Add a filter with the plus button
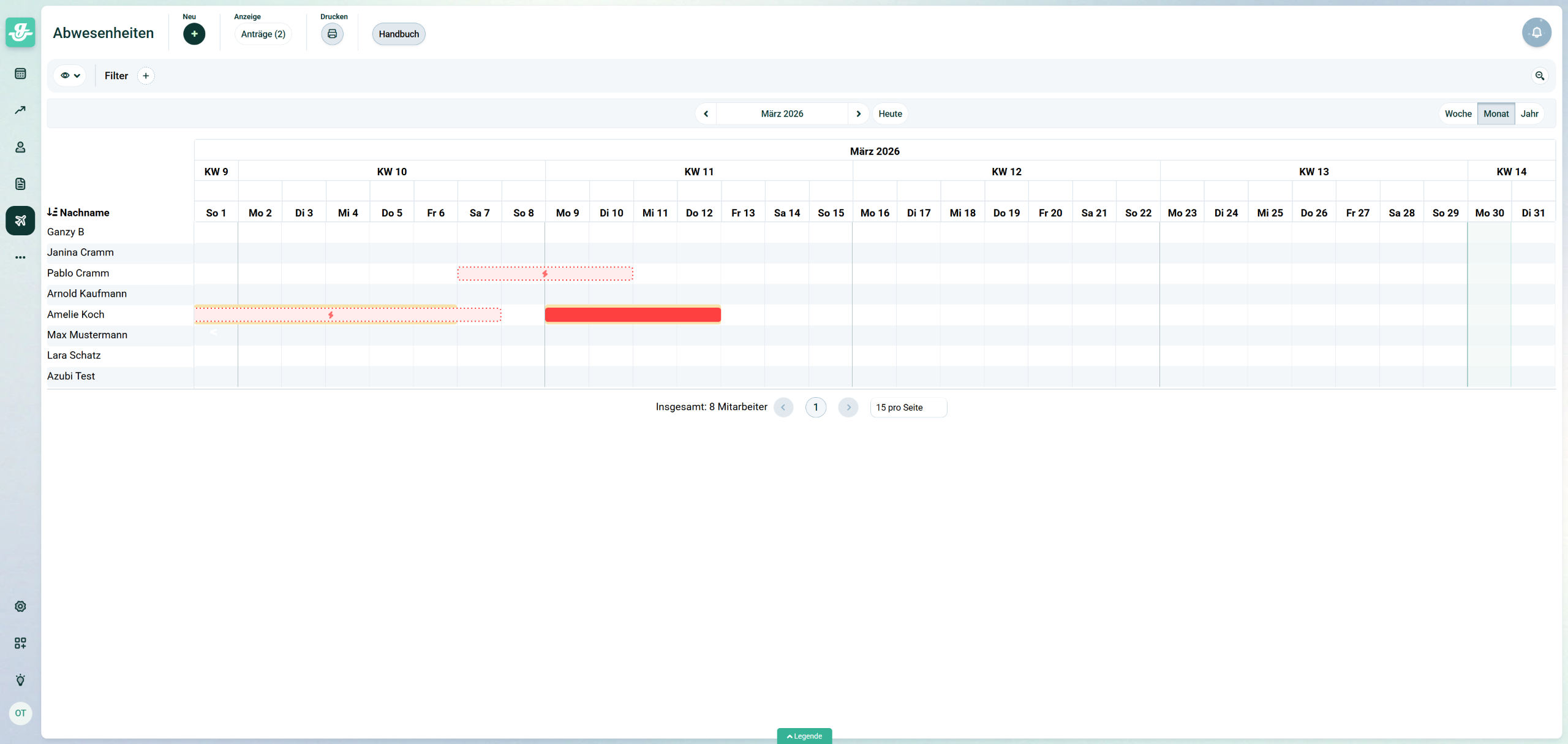This screenshot has width=1568, height=744. pyautogui.click(x=146, y=76)
